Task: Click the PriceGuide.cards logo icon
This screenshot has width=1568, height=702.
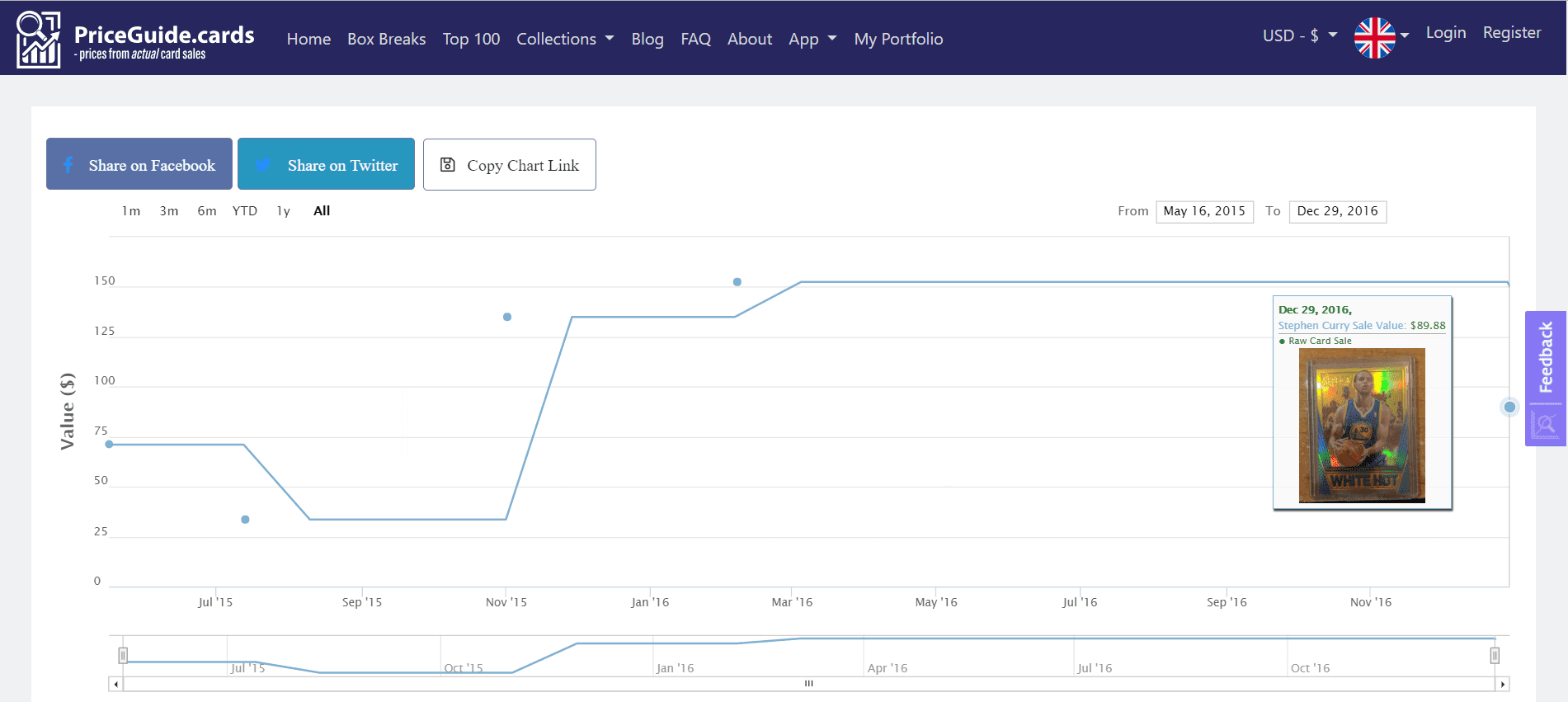Action: pyautogui.click(x=38, y=39)
